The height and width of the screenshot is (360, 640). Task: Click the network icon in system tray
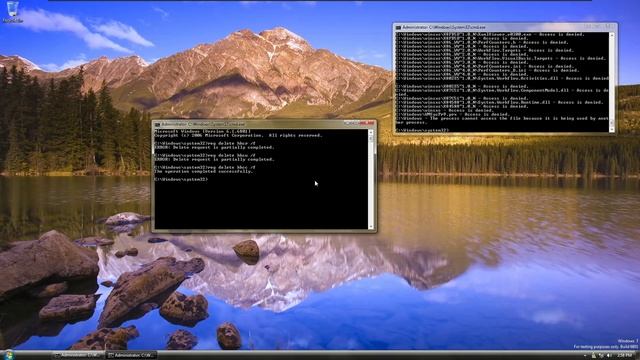pyautogui.click(x=601, y=356)
